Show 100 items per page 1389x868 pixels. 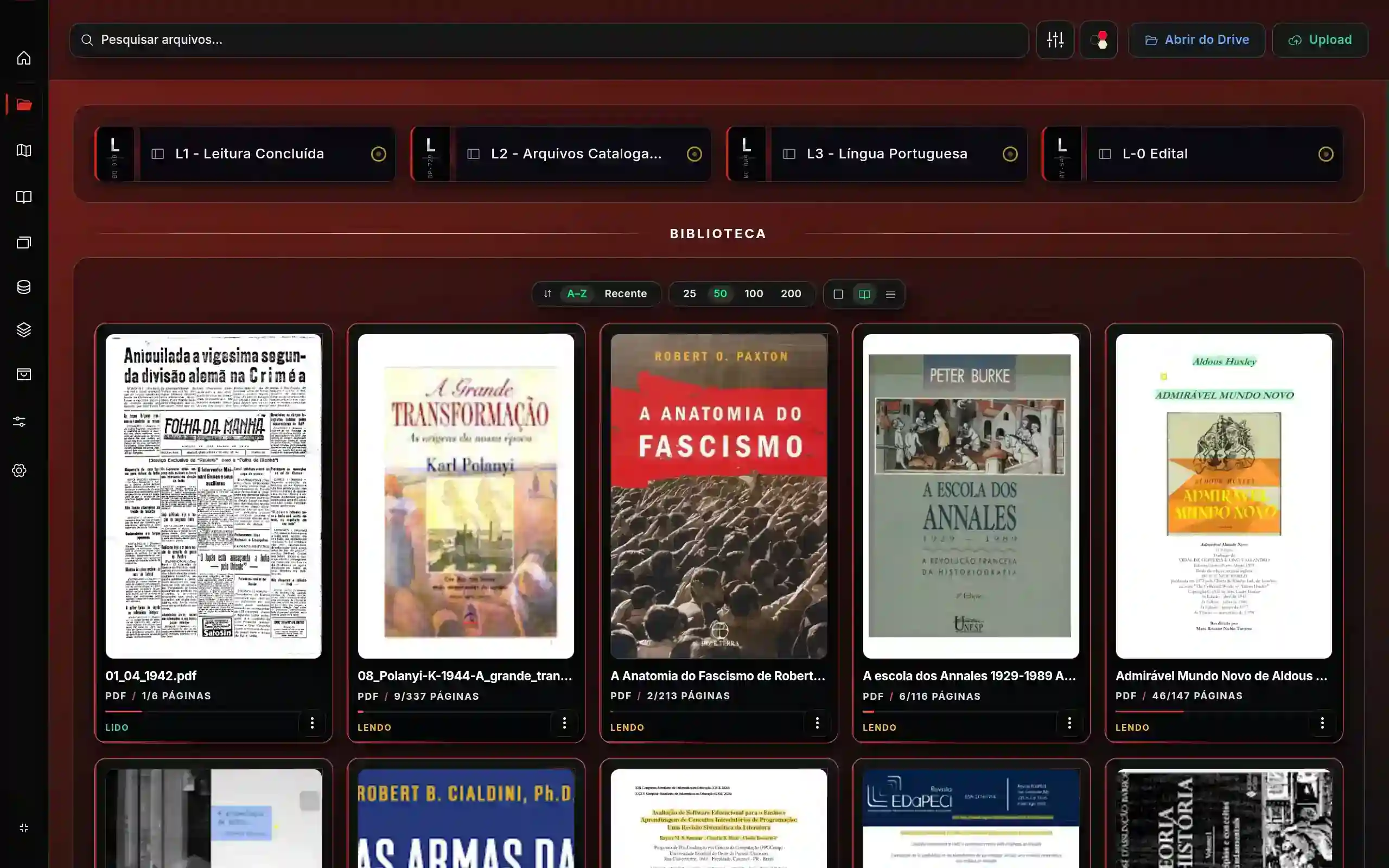tap(754, 294)
